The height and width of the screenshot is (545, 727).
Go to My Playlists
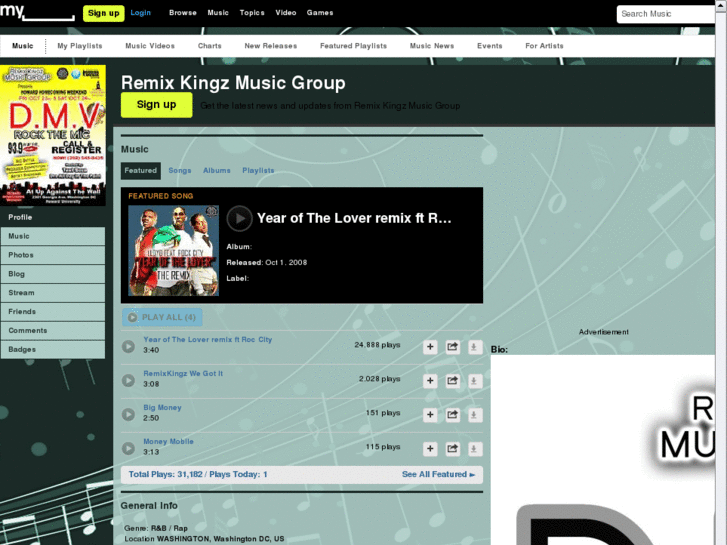[x=80, y=46]
